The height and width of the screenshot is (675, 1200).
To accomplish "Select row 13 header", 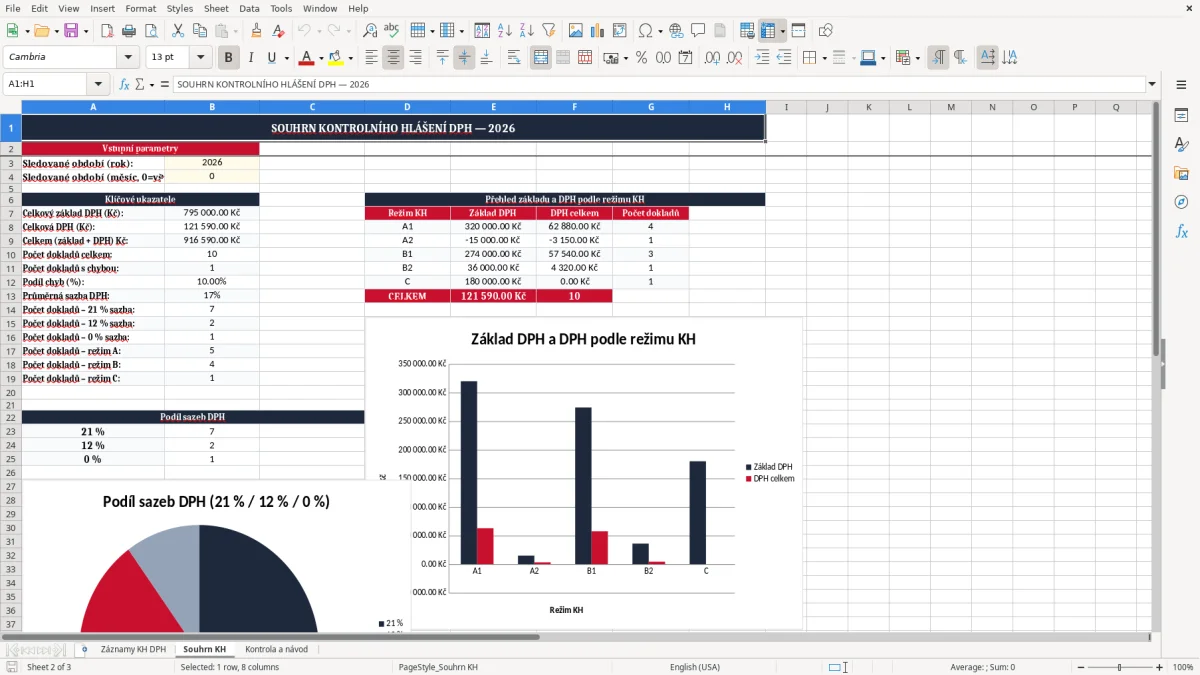I will tap(10, 296).
